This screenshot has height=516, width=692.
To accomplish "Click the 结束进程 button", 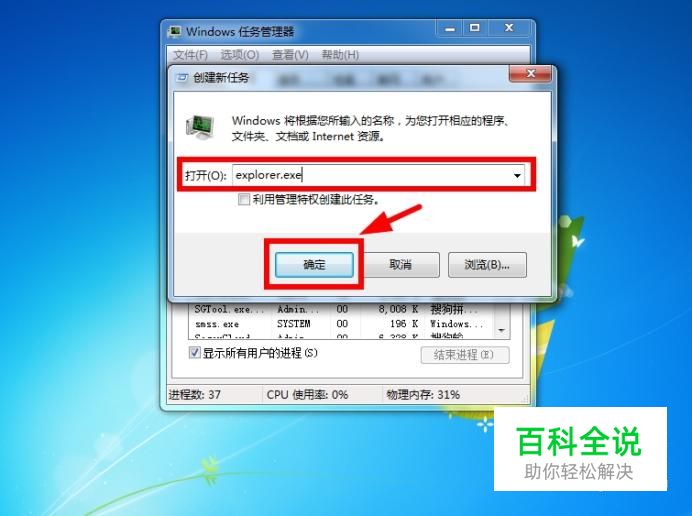I will coord(465,355).
